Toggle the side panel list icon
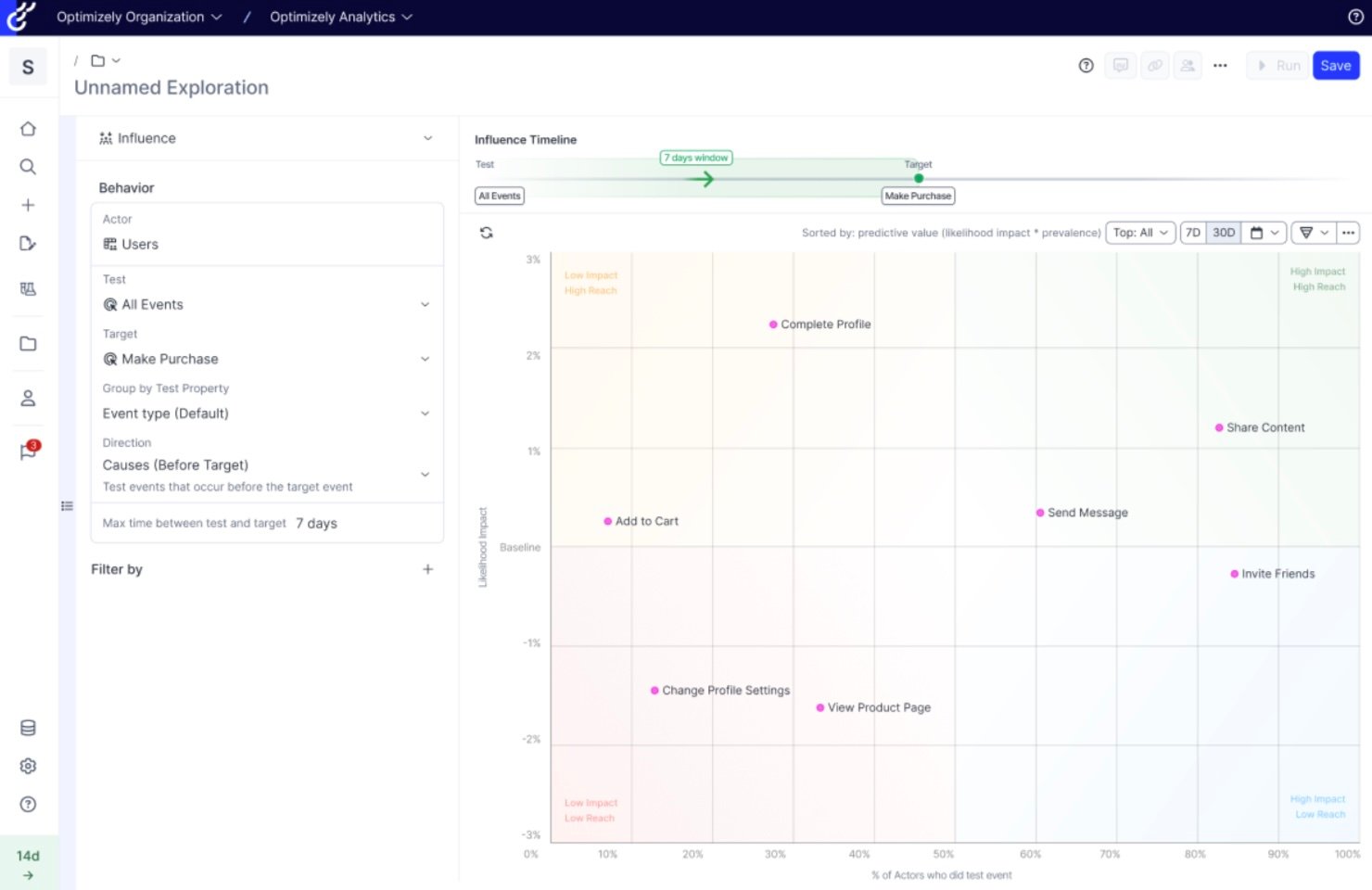Screen dimensions: 1372x890 click(67, 506)
